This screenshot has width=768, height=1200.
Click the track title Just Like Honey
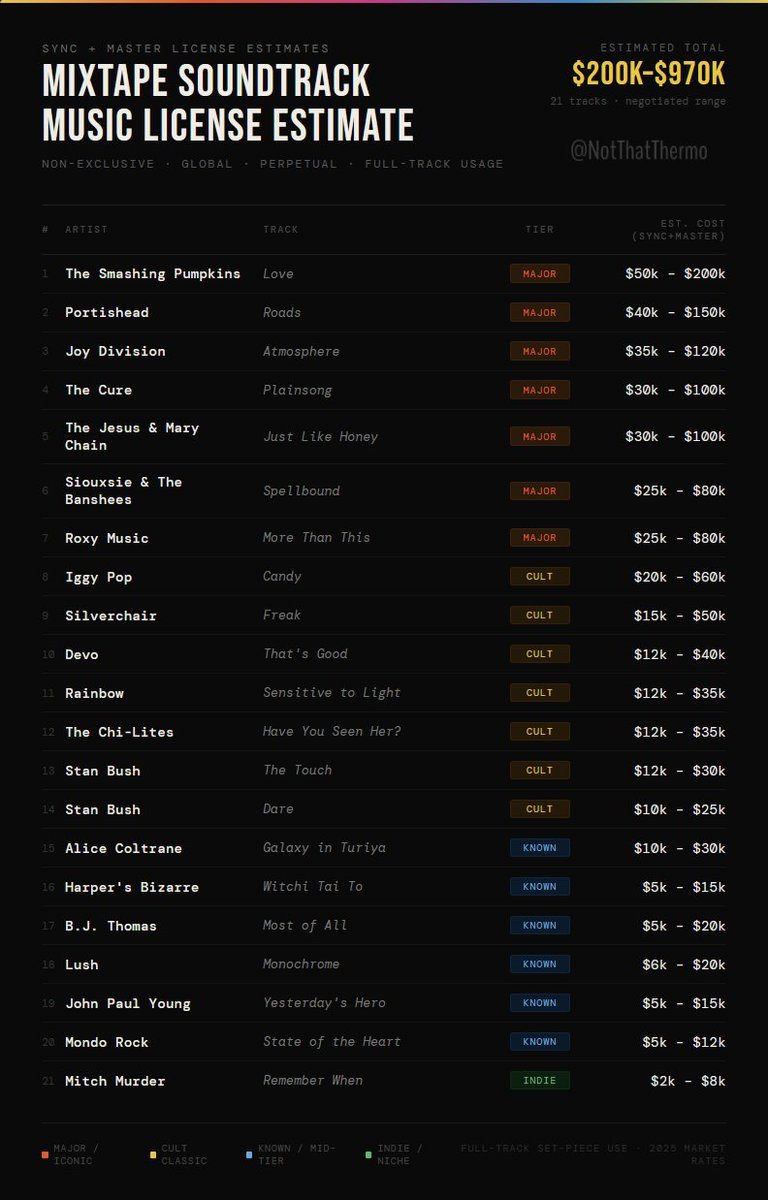320,437
